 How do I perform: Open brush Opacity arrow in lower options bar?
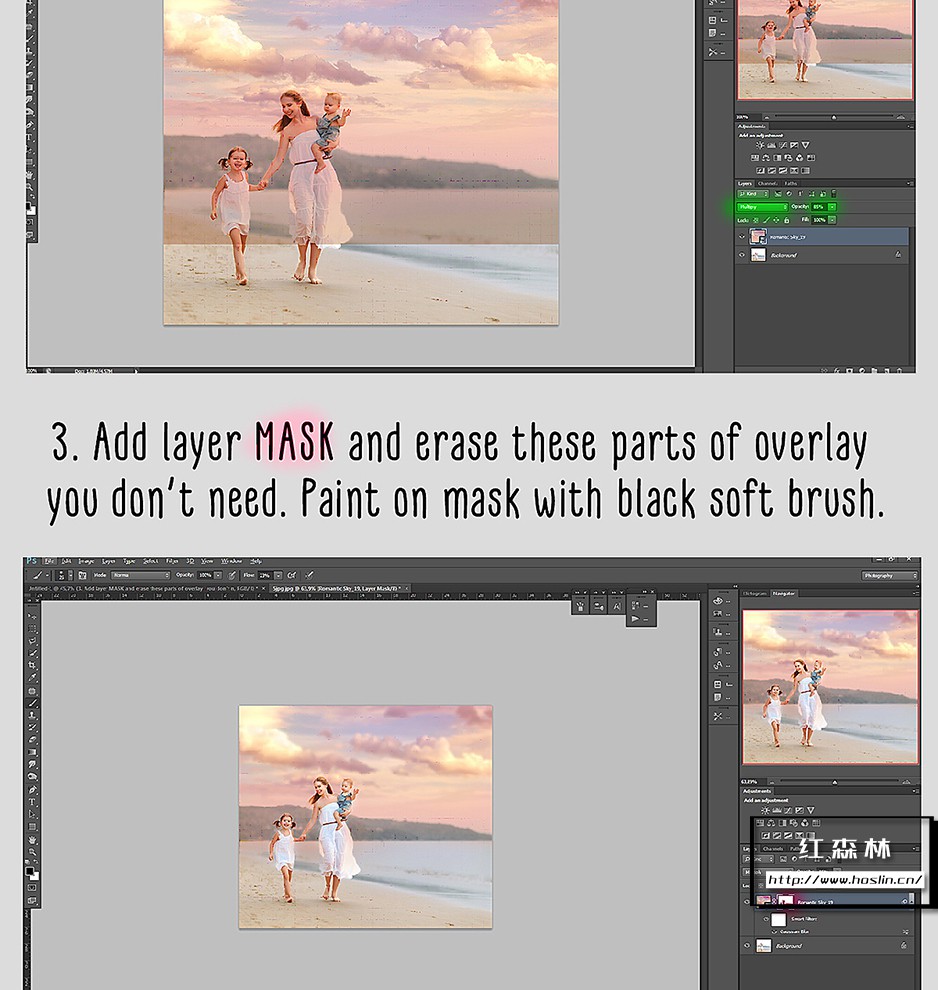pos(218,575)
